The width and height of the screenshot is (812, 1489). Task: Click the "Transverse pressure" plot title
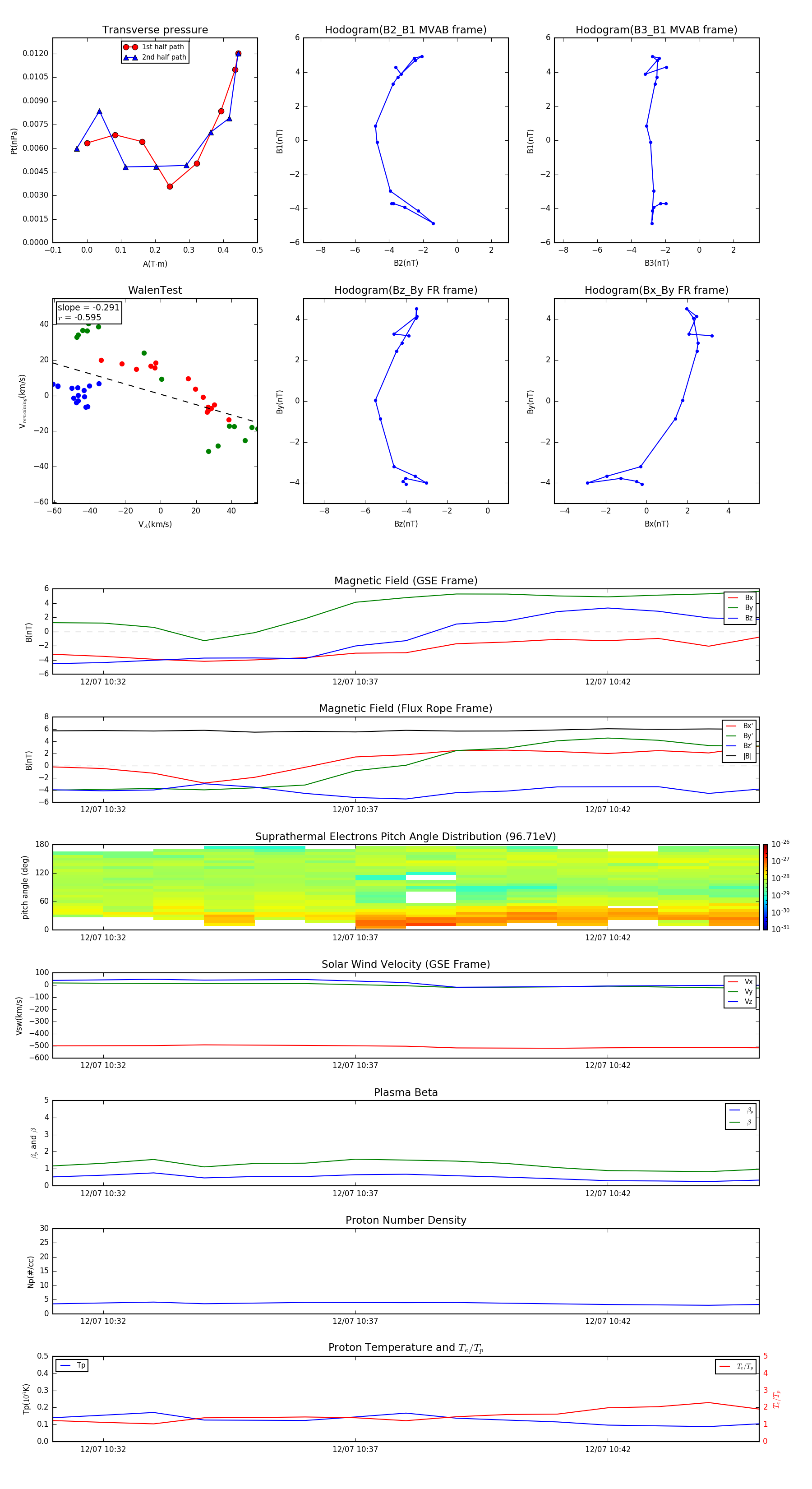155,30
